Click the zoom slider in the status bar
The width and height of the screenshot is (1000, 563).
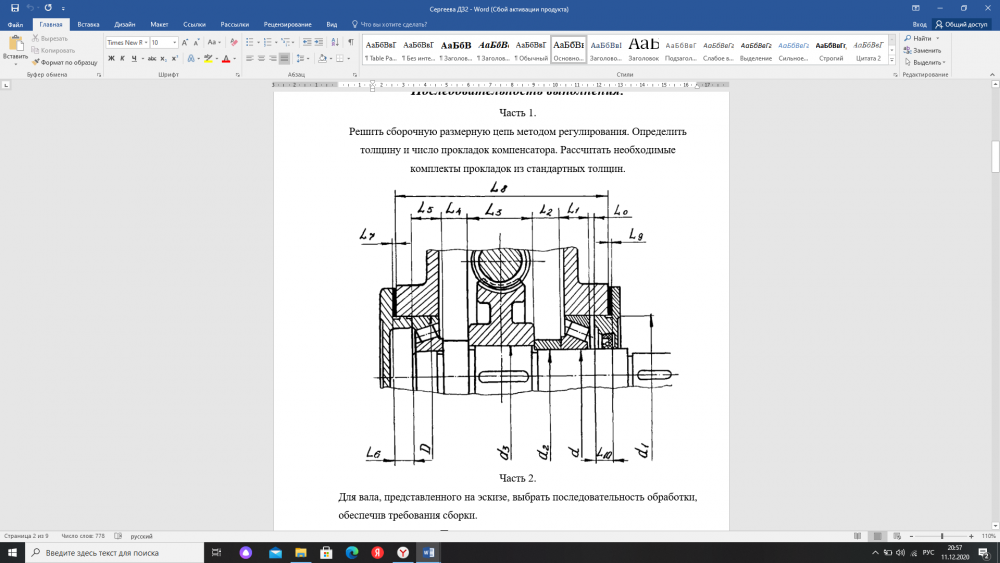coord(942,536)
